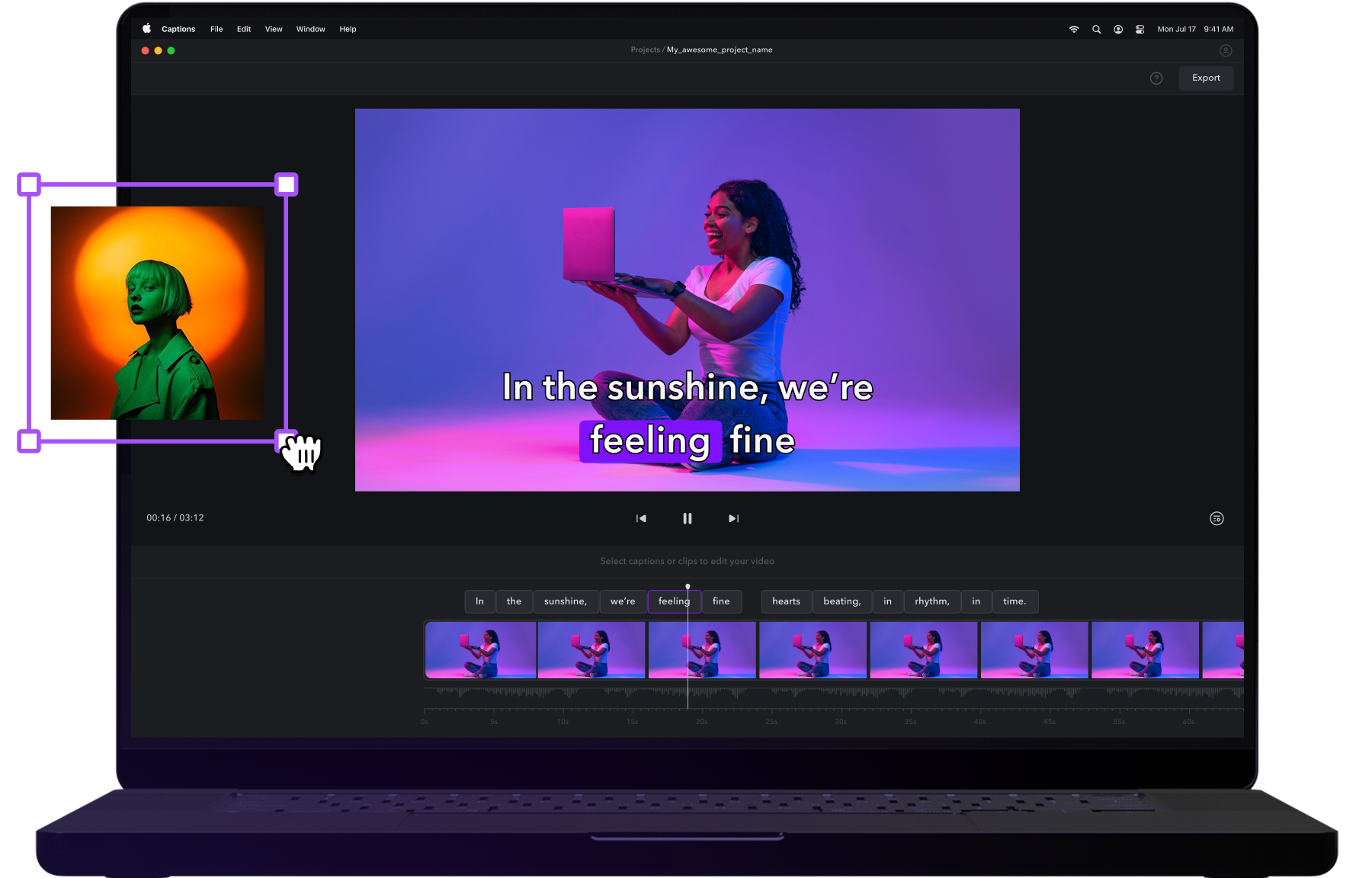The image size is (1372, 878).
Task: Click the bottom-left resize handle of overlay
Action: tap(29, 441)
